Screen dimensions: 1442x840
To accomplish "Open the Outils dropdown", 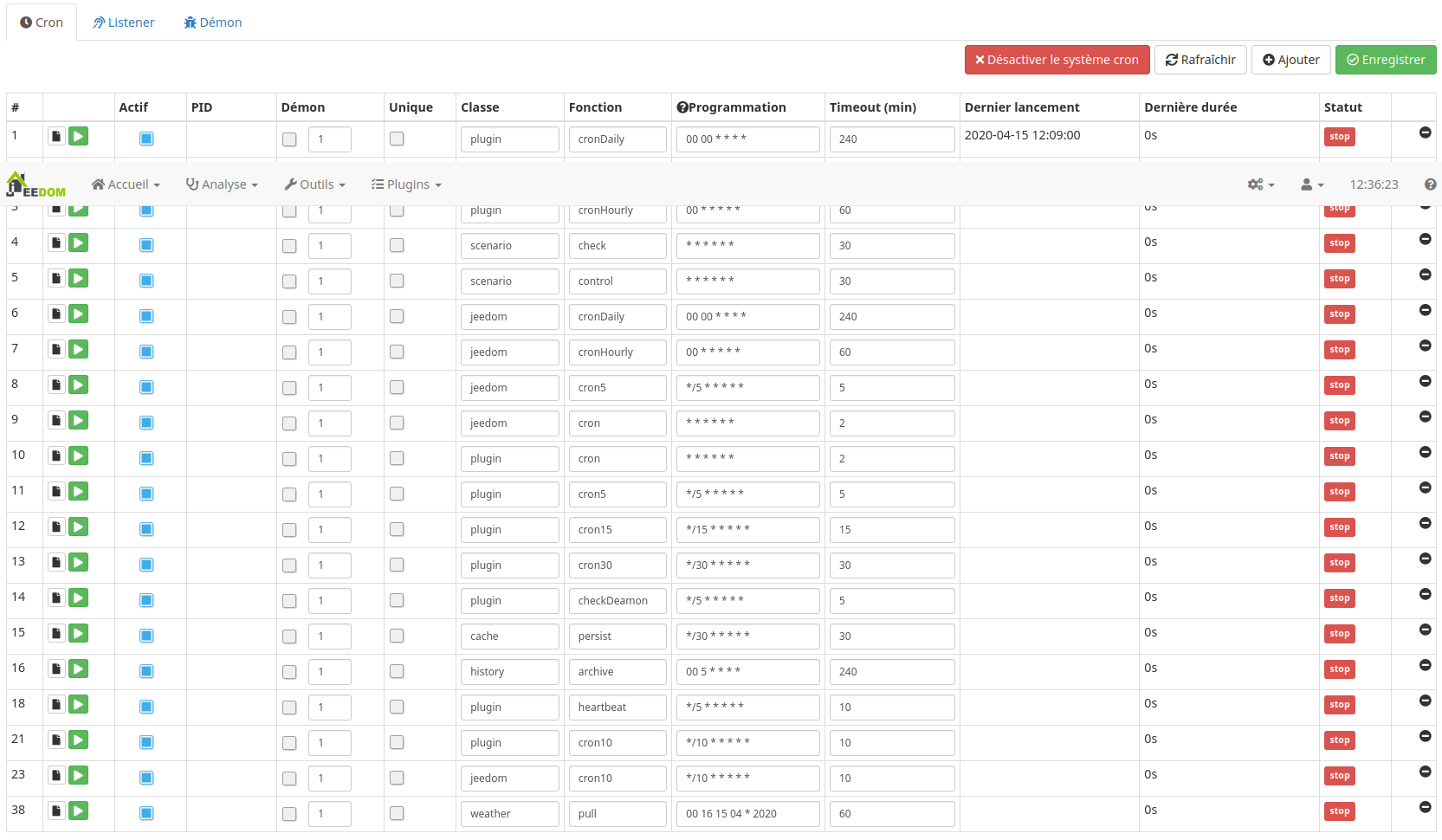I will tap(314, 184).
